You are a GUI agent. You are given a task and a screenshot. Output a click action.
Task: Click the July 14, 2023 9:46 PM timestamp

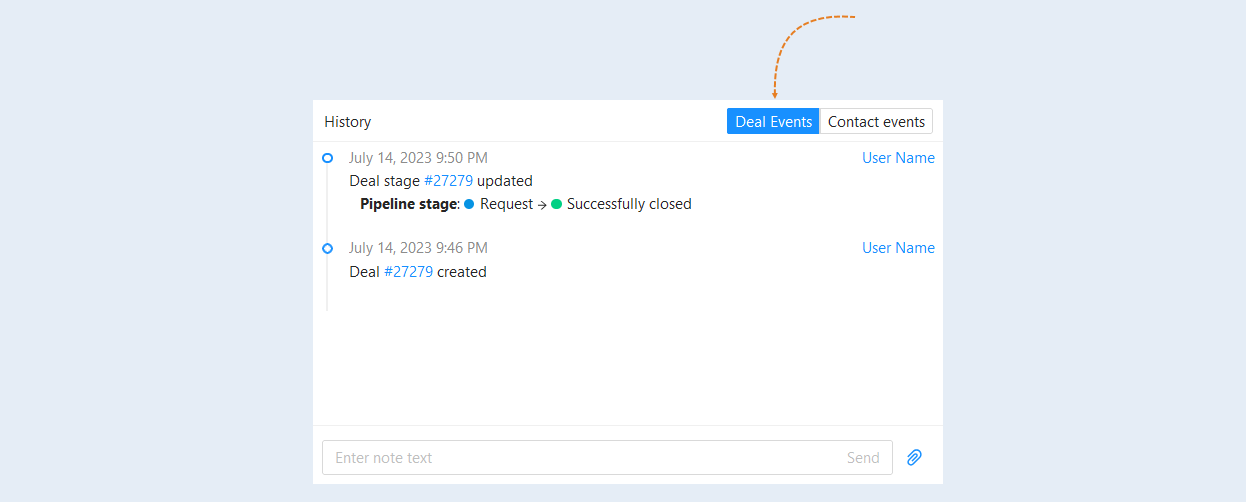[x=418, y=248]
